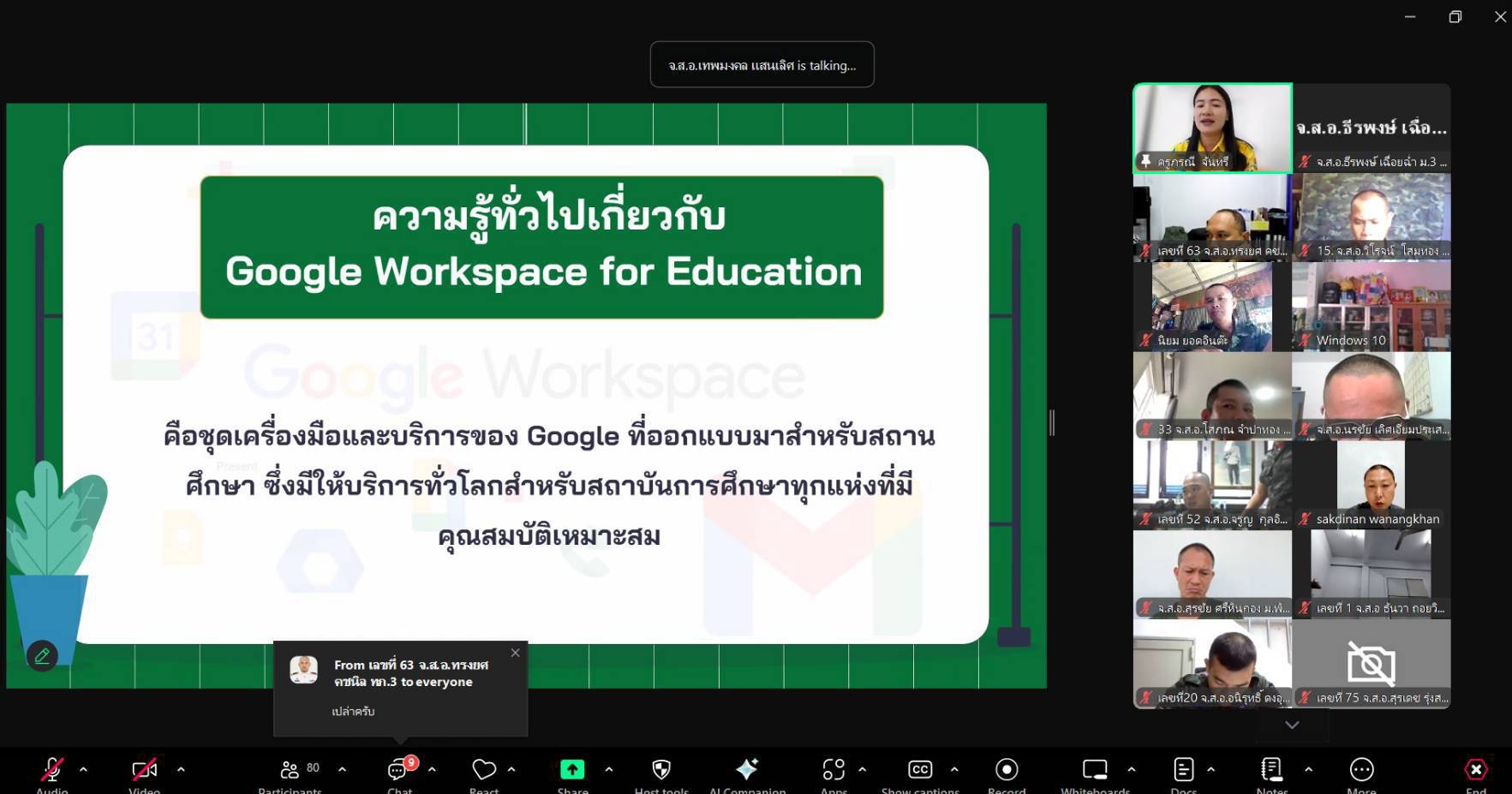Select the จ.ส.อ.ธีรพงษ์ participant tile
1512x794 pixels.
[1372, 128]
